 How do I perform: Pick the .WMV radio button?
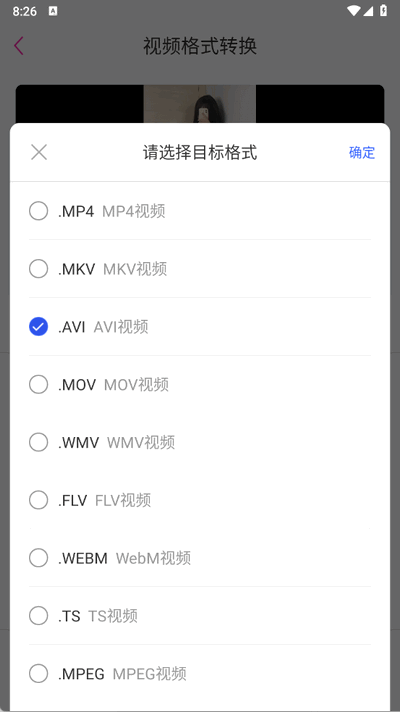(39, 442)
